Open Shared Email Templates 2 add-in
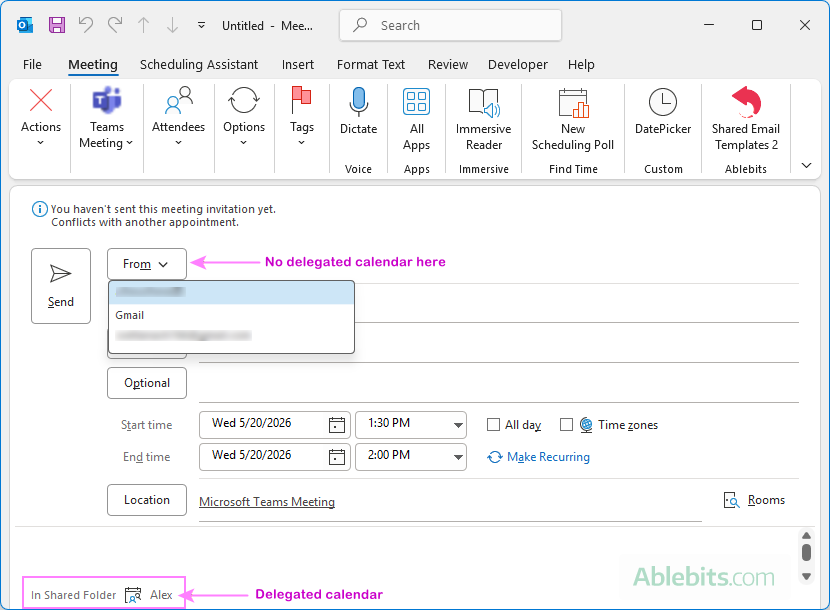830x610 pixels. [745, 119]
